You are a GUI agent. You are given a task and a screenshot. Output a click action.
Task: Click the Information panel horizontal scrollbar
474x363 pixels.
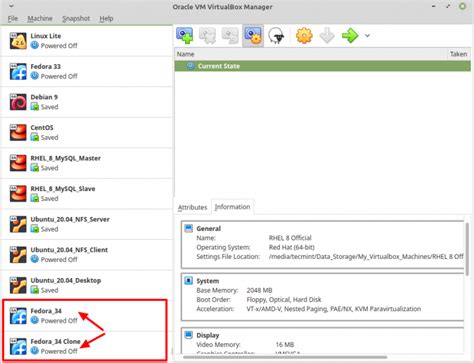pos(285,357)
